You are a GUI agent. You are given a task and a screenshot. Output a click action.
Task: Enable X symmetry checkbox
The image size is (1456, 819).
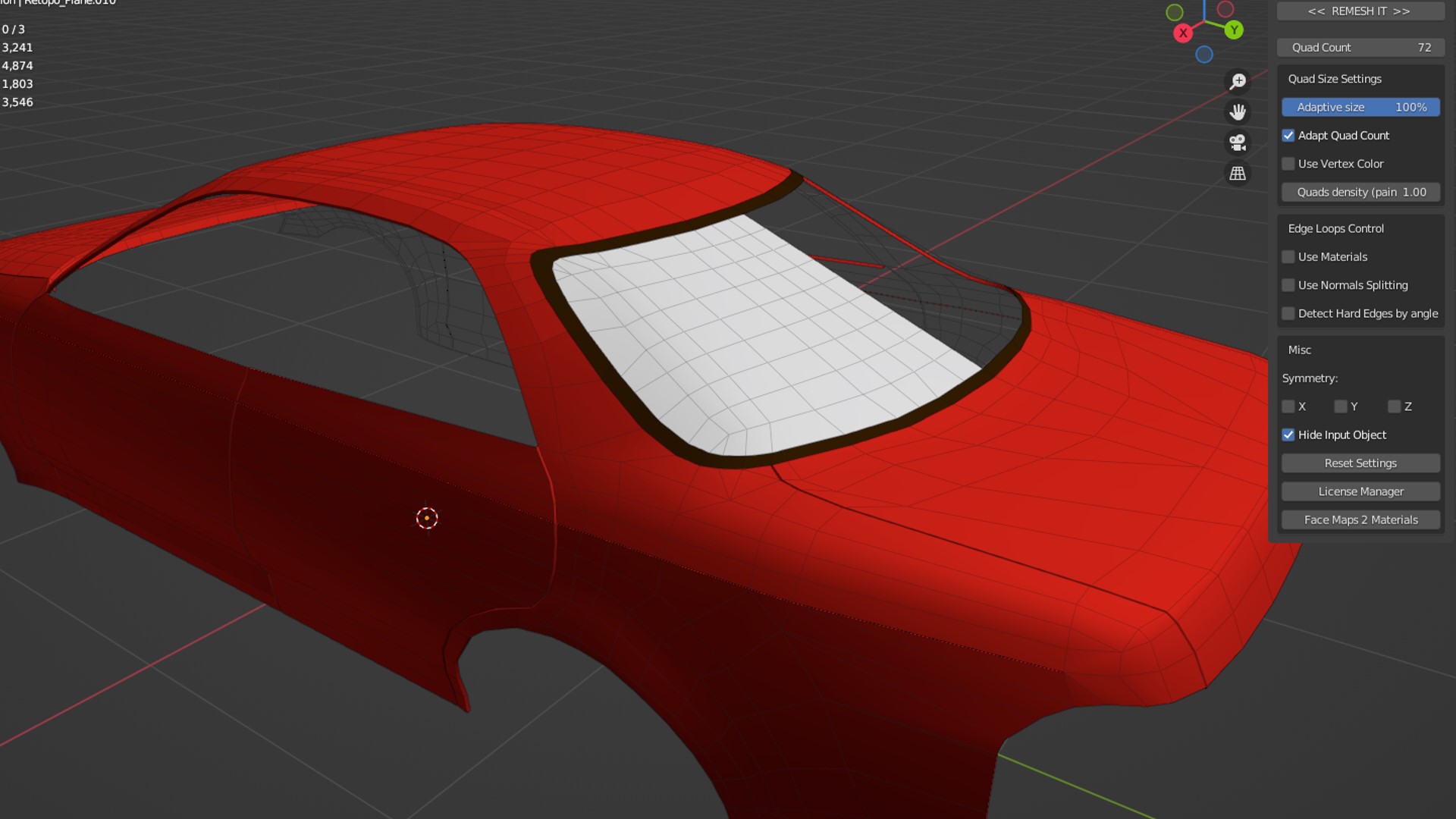pyautogui.click(x=1288, y=407)
